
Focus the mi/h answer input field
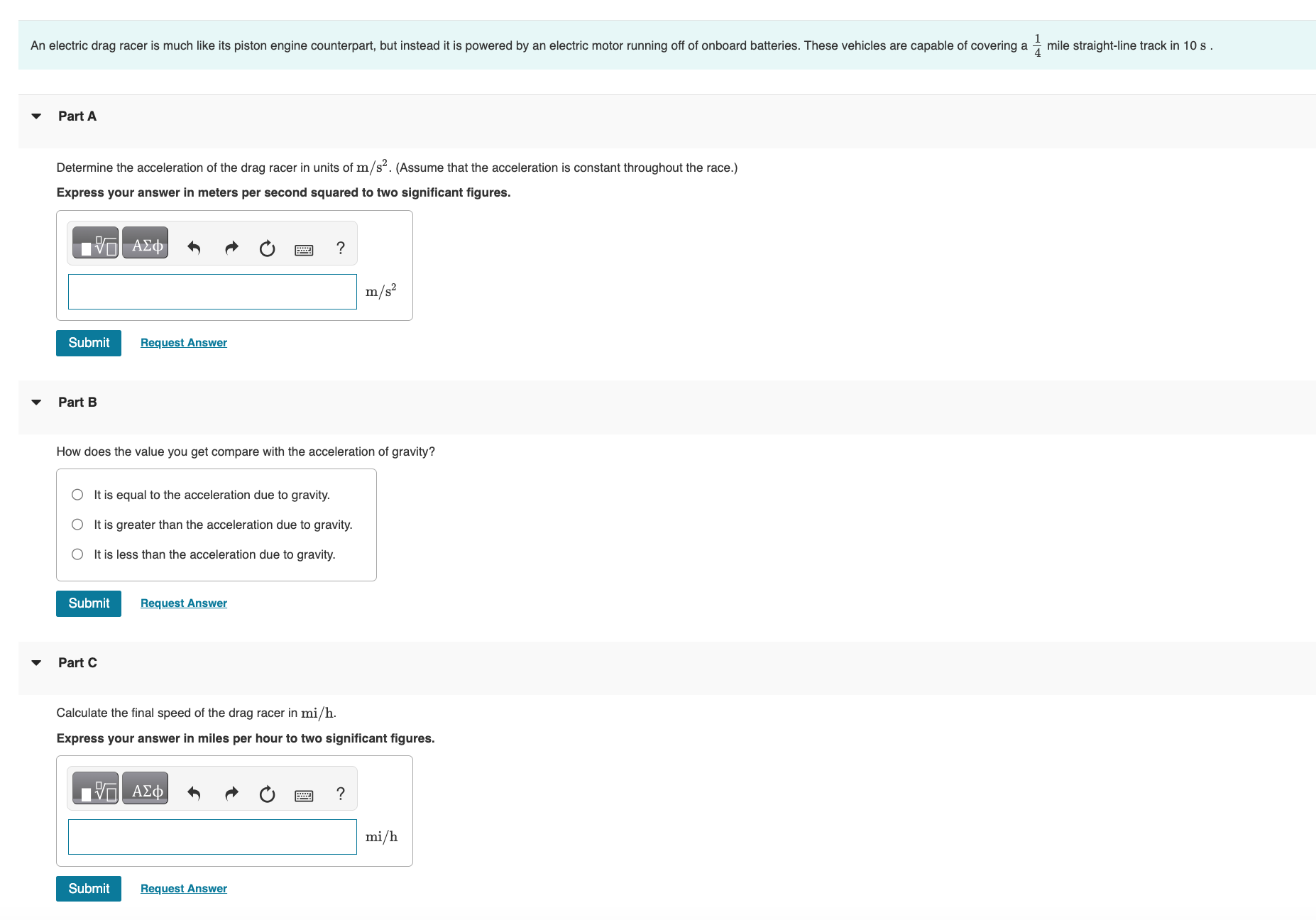click(212, 837)
